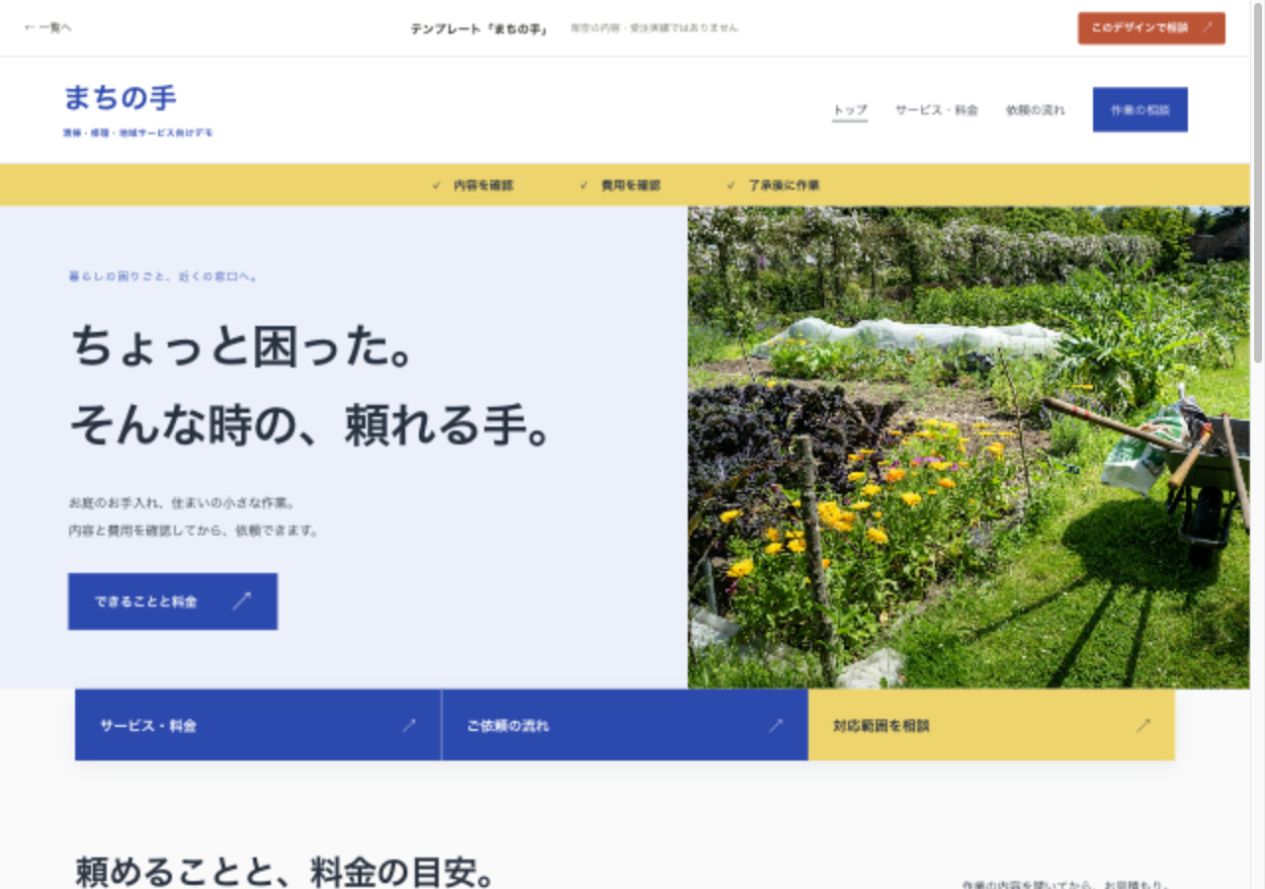Click the できることと料金 button
Screen dimensions: 1265x889
[x=172, y=601]
